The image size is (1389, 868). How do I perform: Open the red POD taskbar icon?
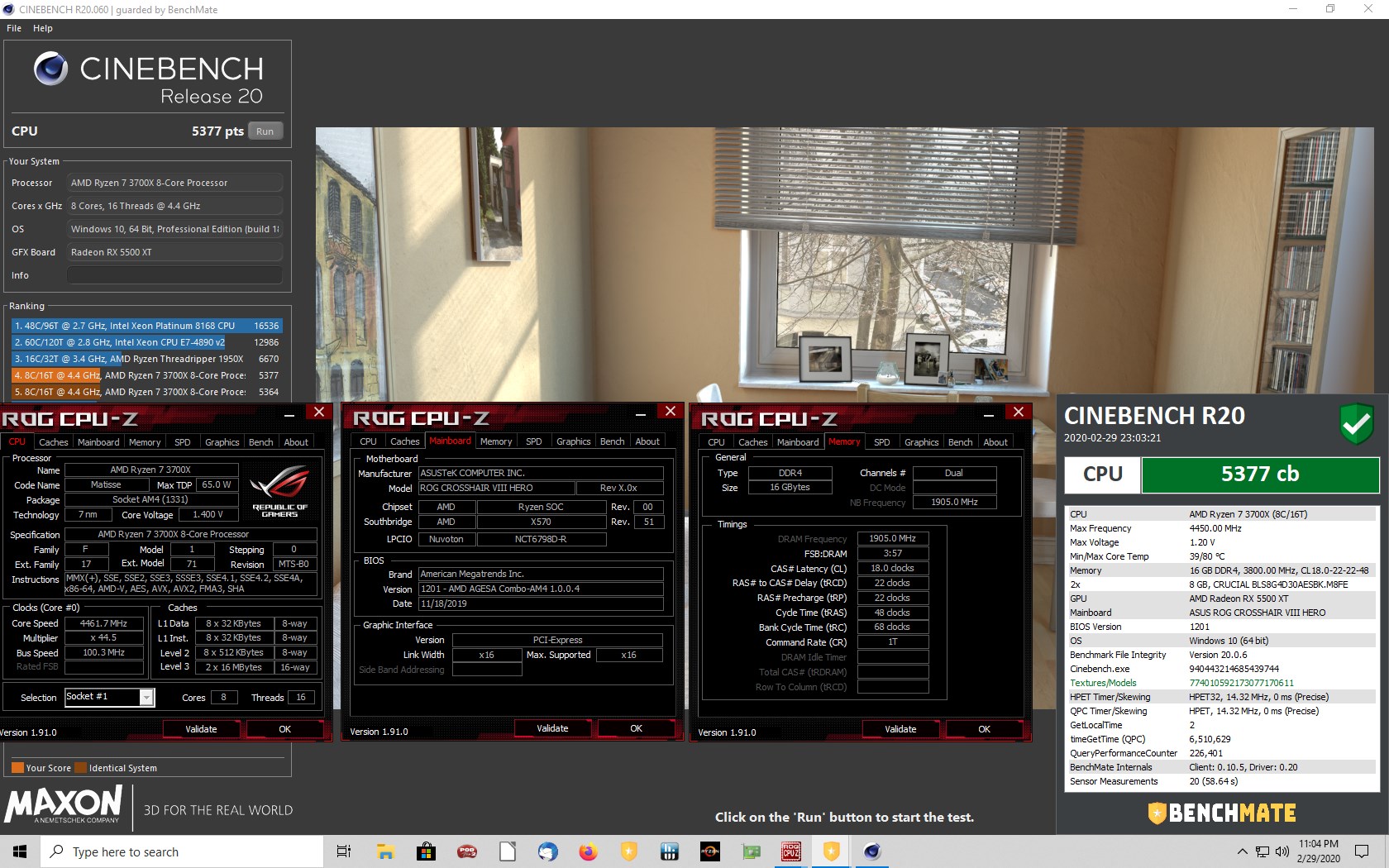coord(467,851)
